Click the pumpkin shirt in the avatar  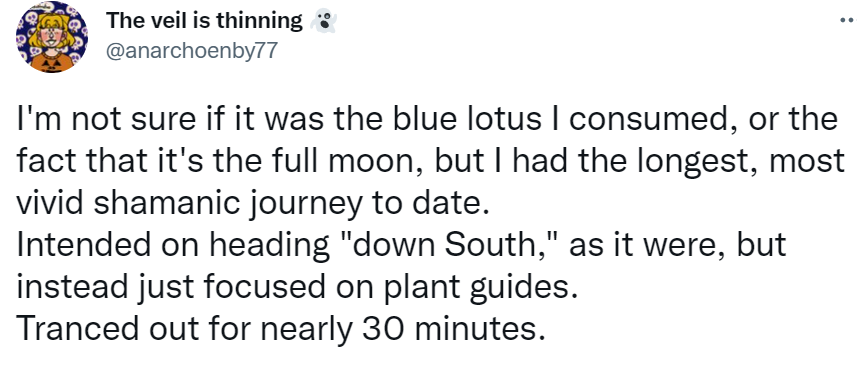53,61
